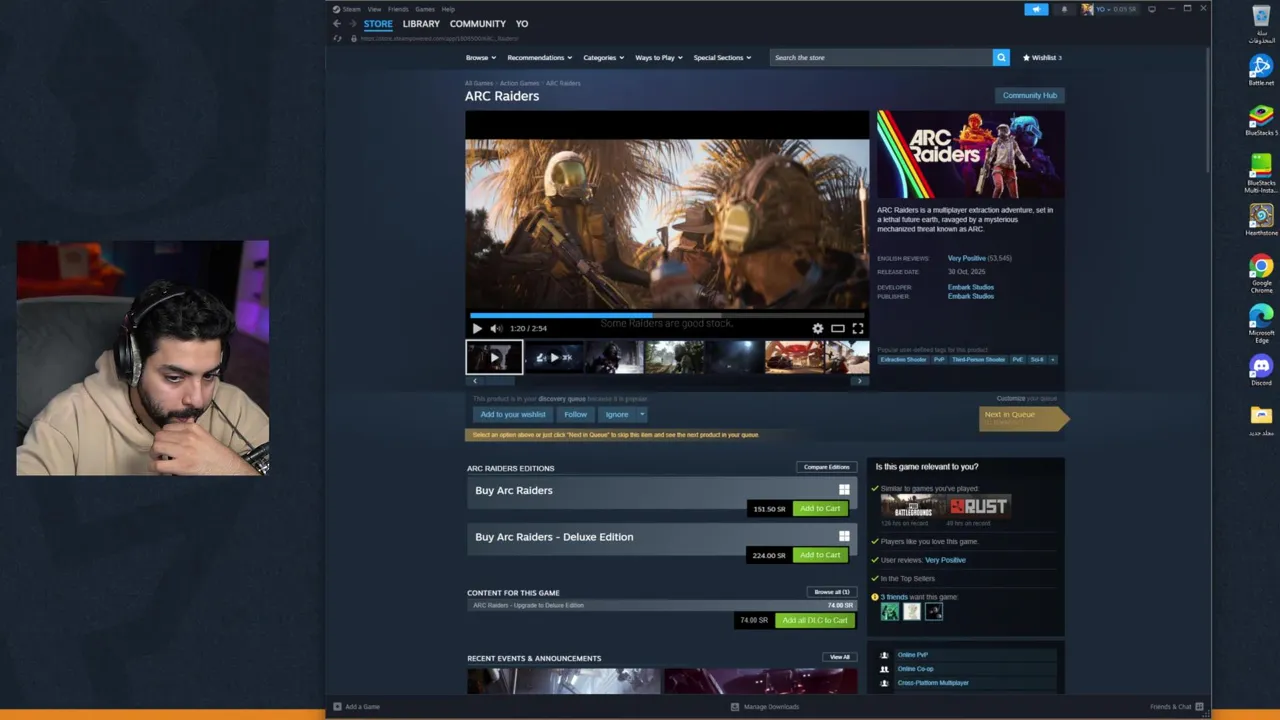Click Compare Editions button
Viewport: 1280px width, 720px height.
click(827, 467)
